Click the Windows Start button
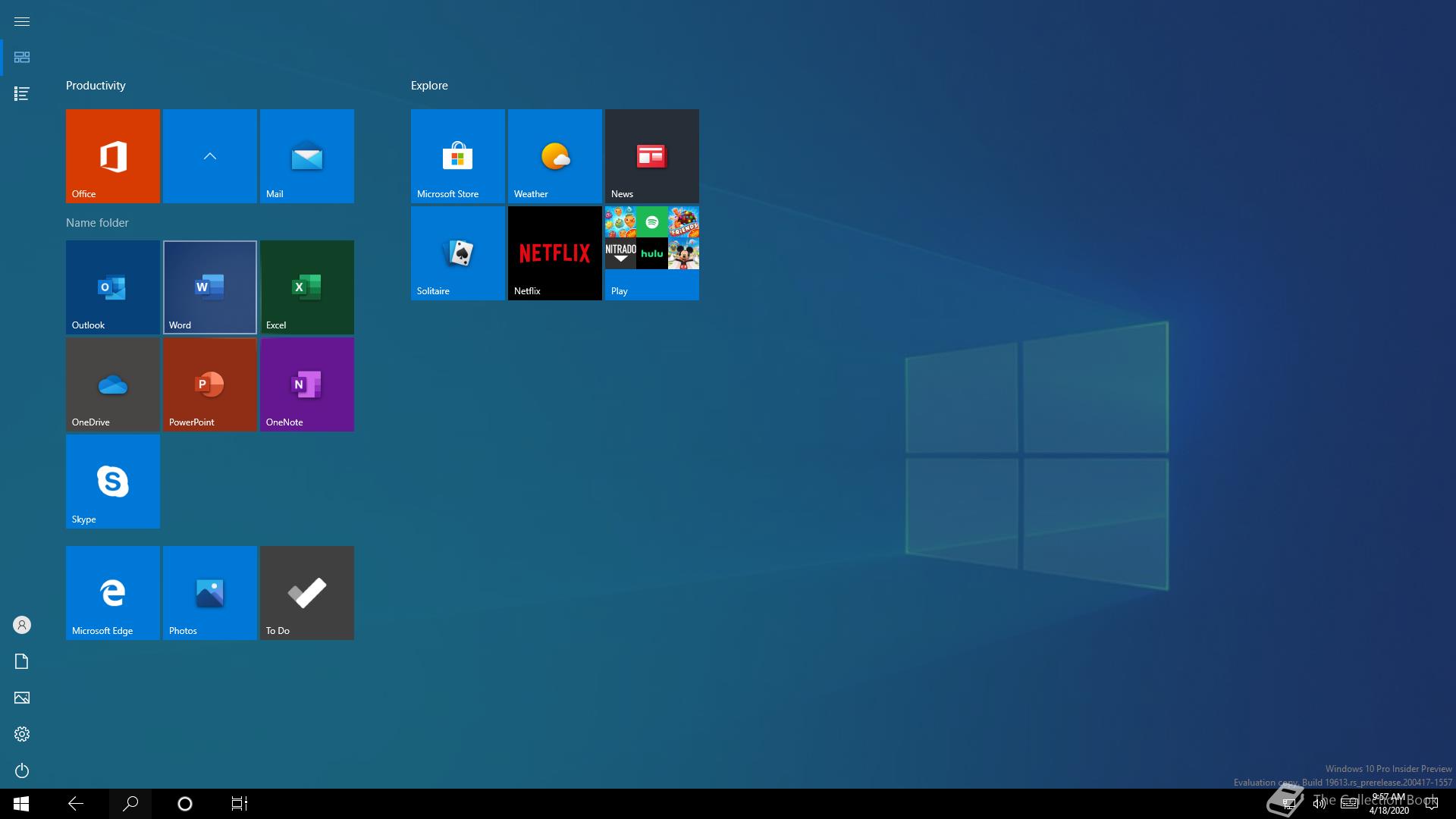1456x819 pixels. 21,804
